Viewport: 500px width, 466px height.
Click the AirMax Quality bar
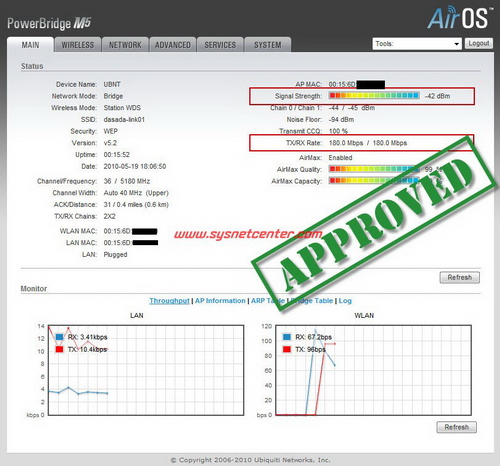tap(374, 169)
